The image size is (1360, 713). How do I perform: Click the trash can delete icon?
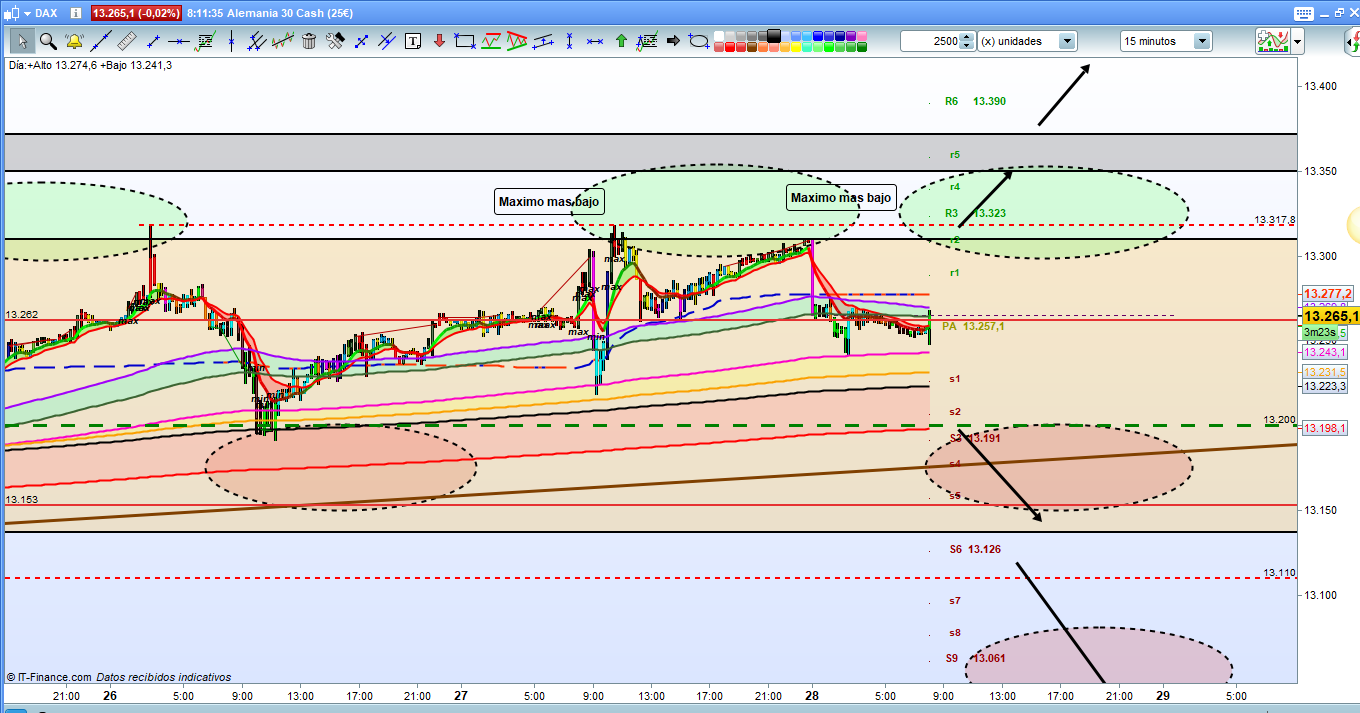309,41
